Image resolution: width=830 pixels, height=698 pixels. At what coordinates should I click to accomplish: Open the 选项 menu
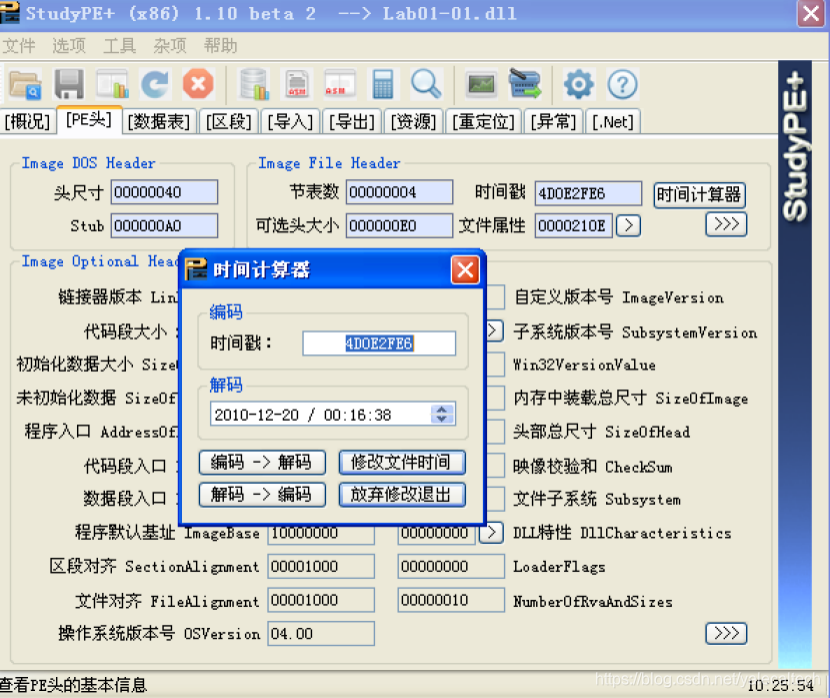(x=69, y=46)
